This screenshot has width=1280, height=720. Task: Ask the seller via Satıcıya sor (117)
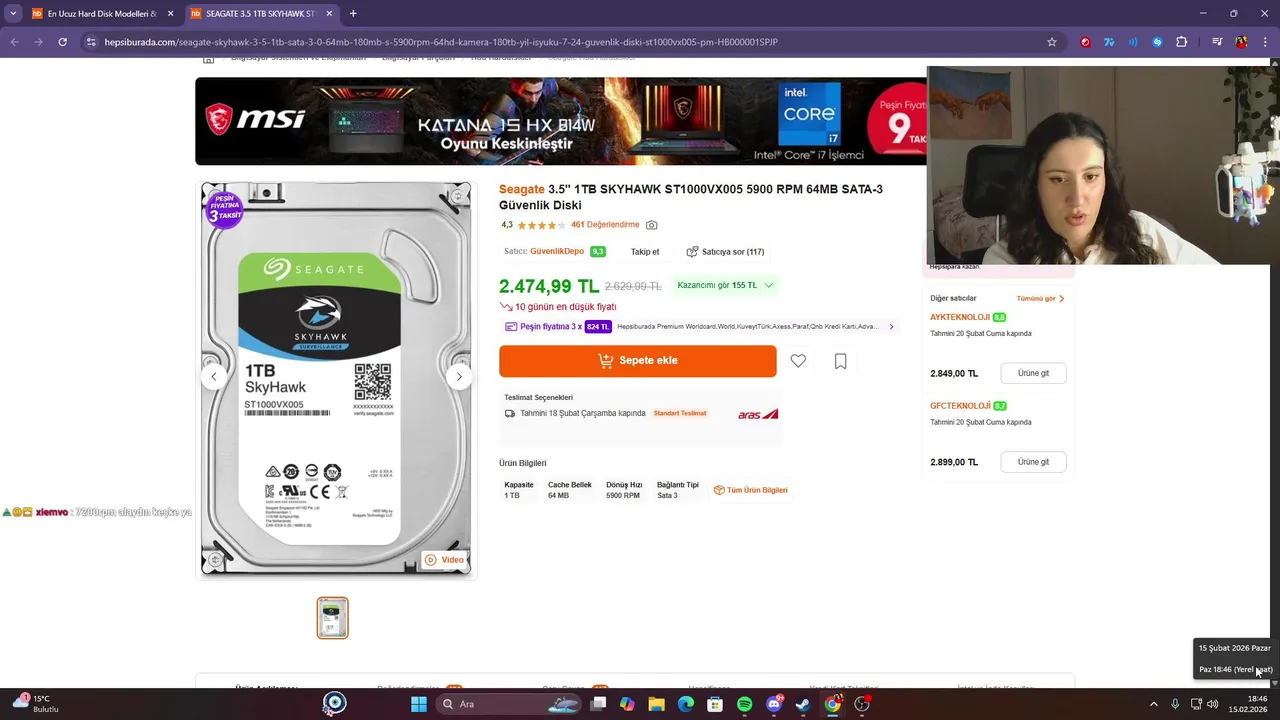(x=725, y=252)
